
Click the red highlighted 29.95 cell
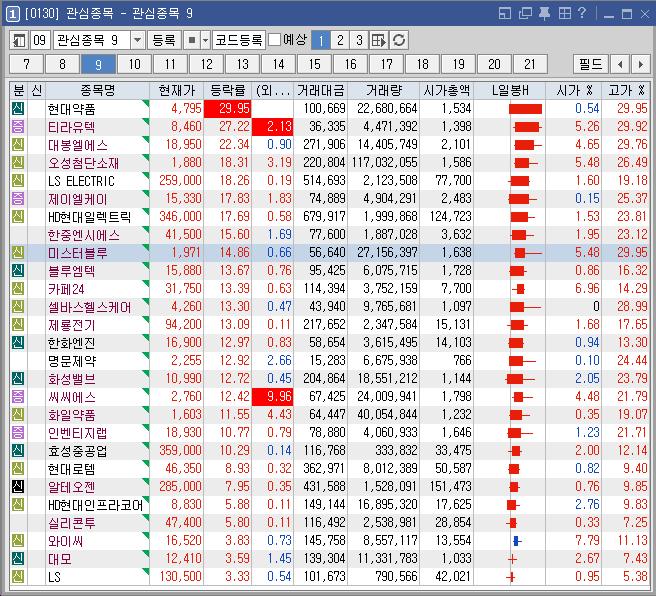coord(228,109)
